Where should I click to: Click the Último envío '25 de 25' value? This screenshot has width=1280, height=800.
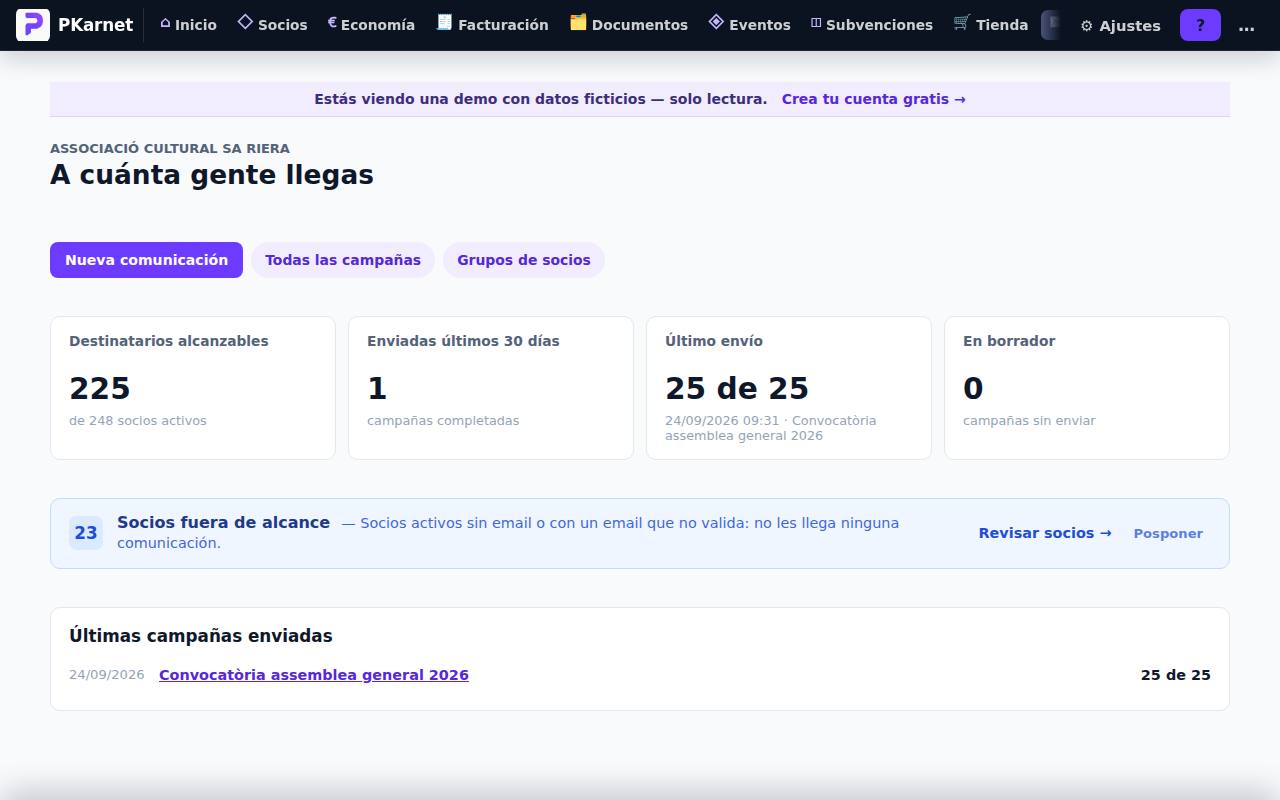737,388
